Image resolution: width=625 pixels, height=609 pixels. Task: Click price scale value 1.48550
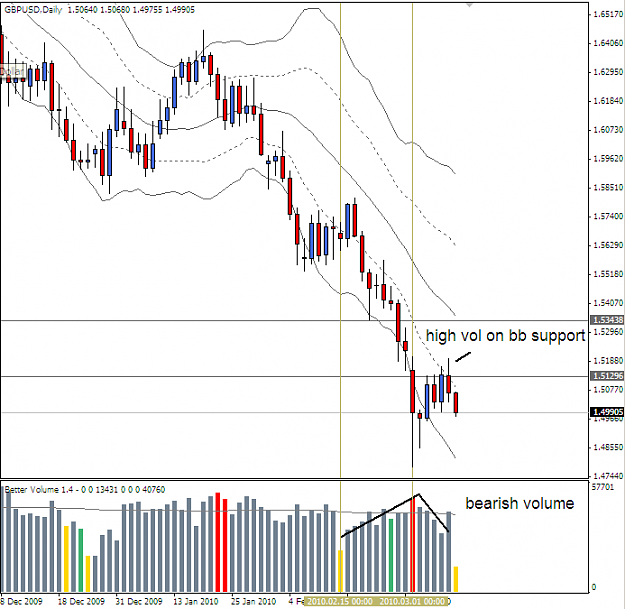pyautogui.click(x=608, y=447)
